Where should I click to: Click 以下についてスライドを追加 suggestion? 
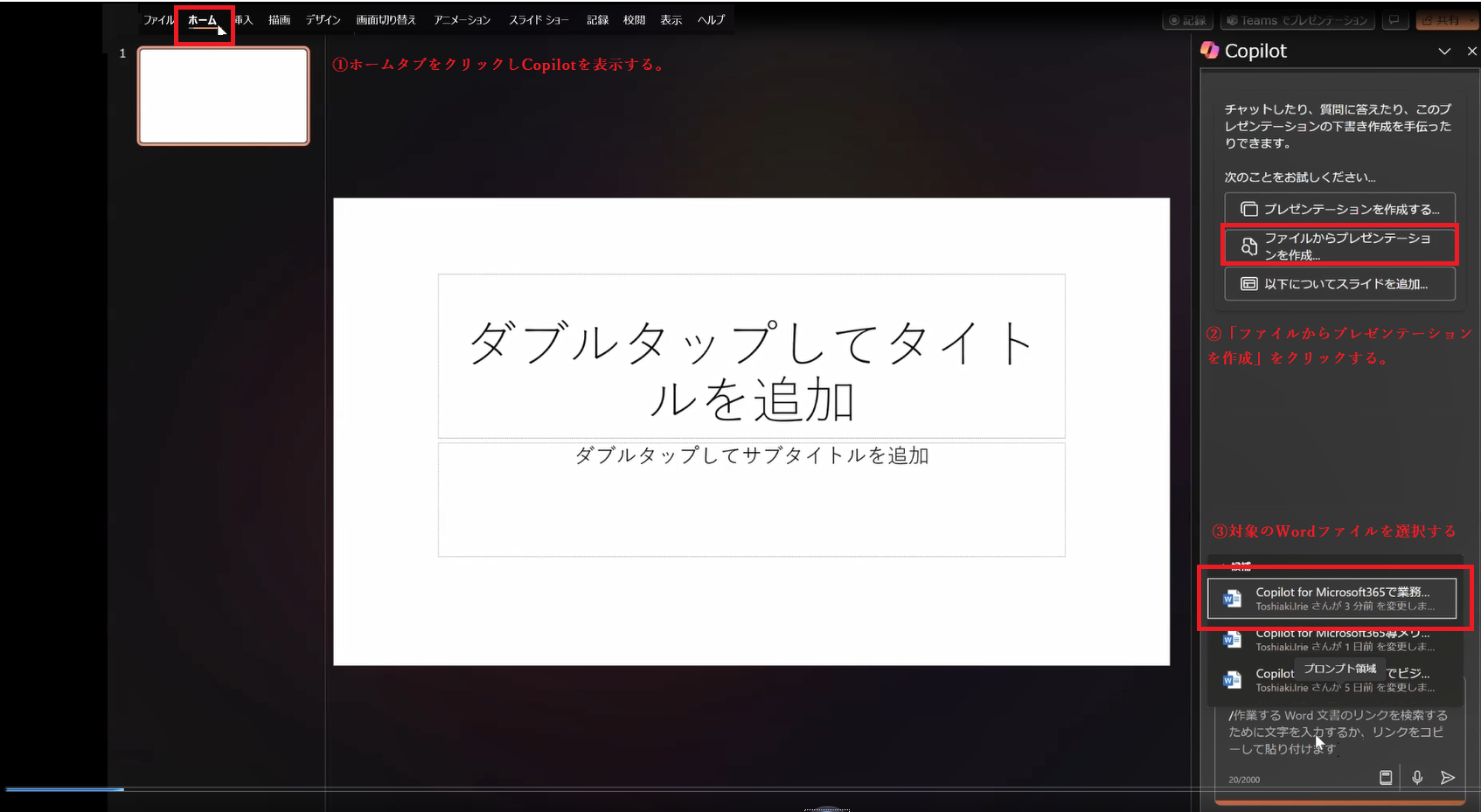click(1339, 283)
